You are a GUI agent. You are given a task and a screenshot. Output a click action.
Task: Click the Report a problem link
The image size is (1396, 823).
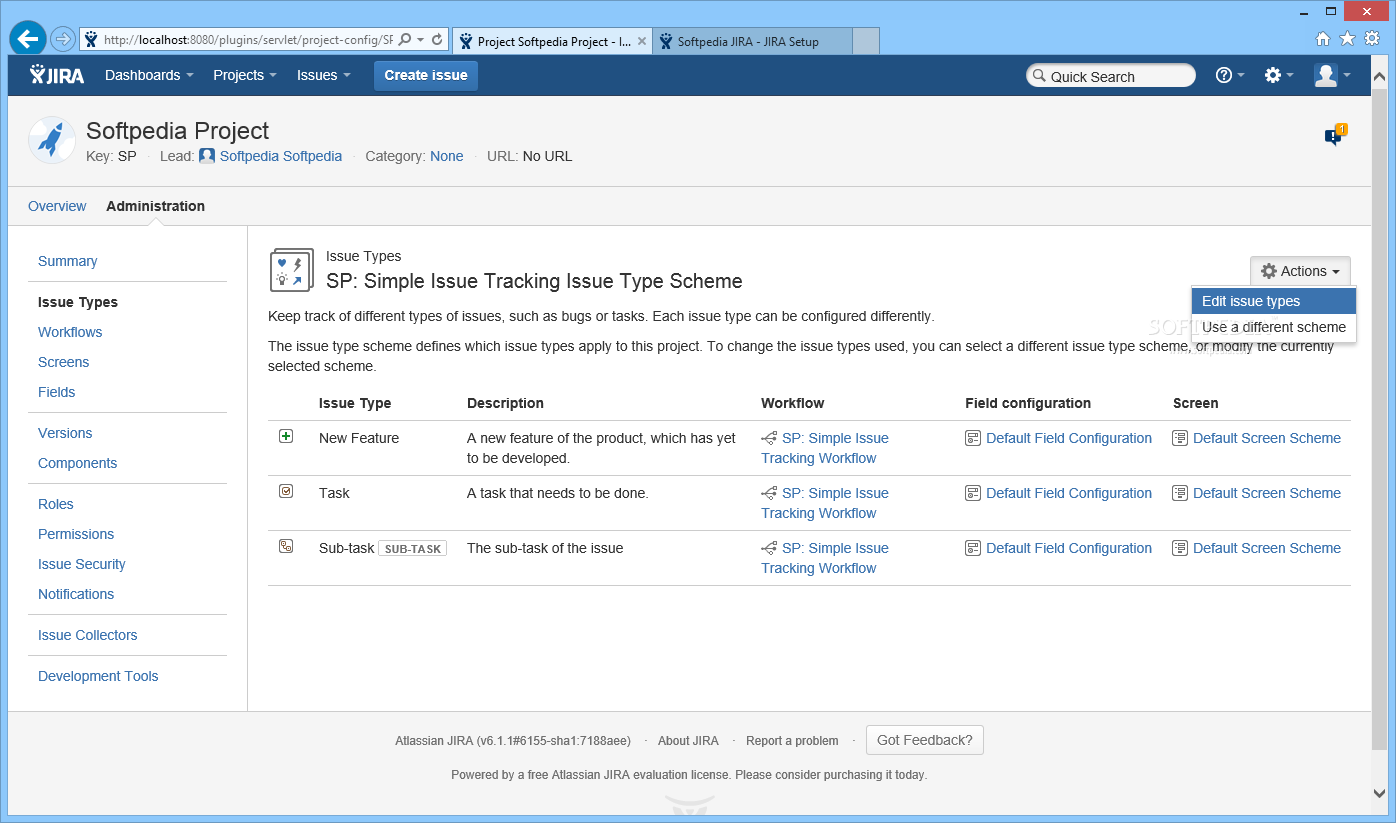pyautogui.click(x=792, y=741)
